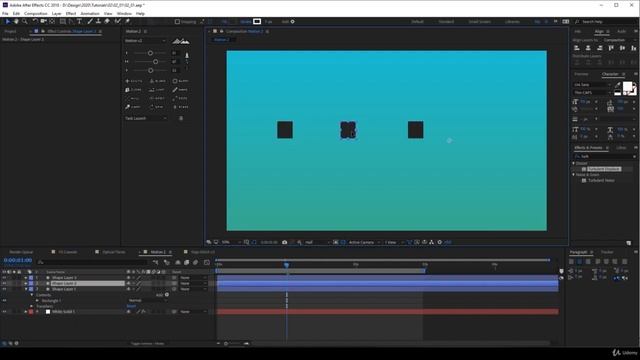Expand Shape Layer 2 properties
Screen dimensions: 640x360
[x=26, y=283]
